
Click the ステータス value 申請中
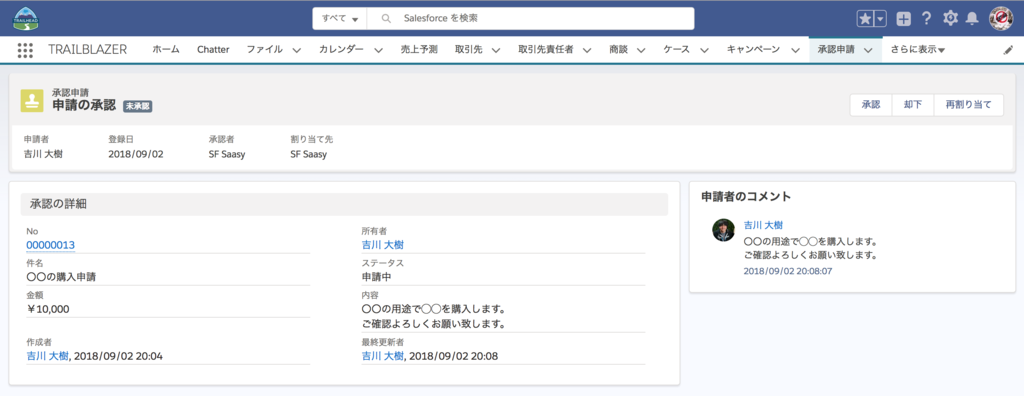coord(376,277)
